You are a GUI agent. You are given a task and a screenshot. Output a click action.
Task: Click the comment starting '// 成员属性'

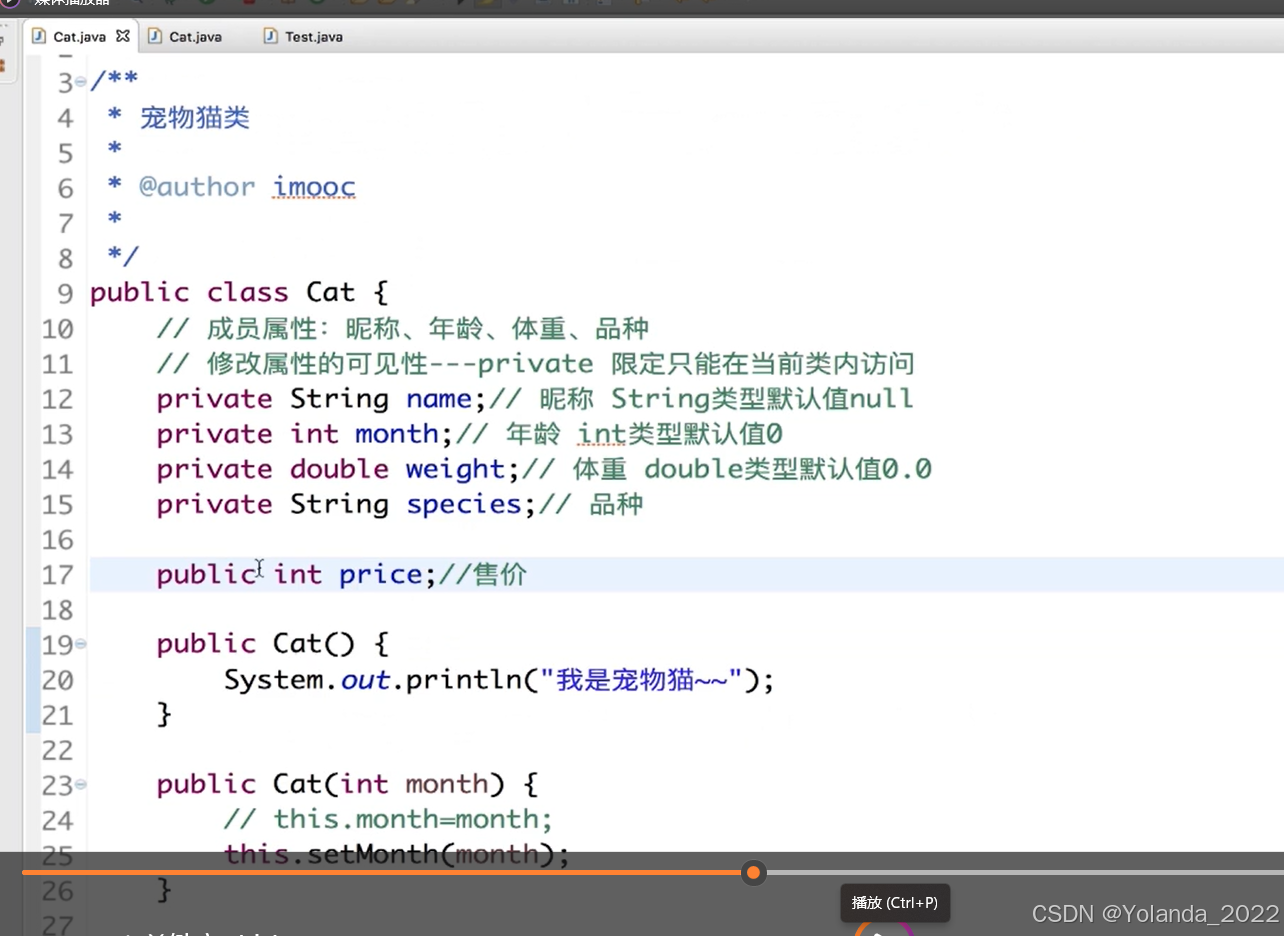[x=403, y=328]
